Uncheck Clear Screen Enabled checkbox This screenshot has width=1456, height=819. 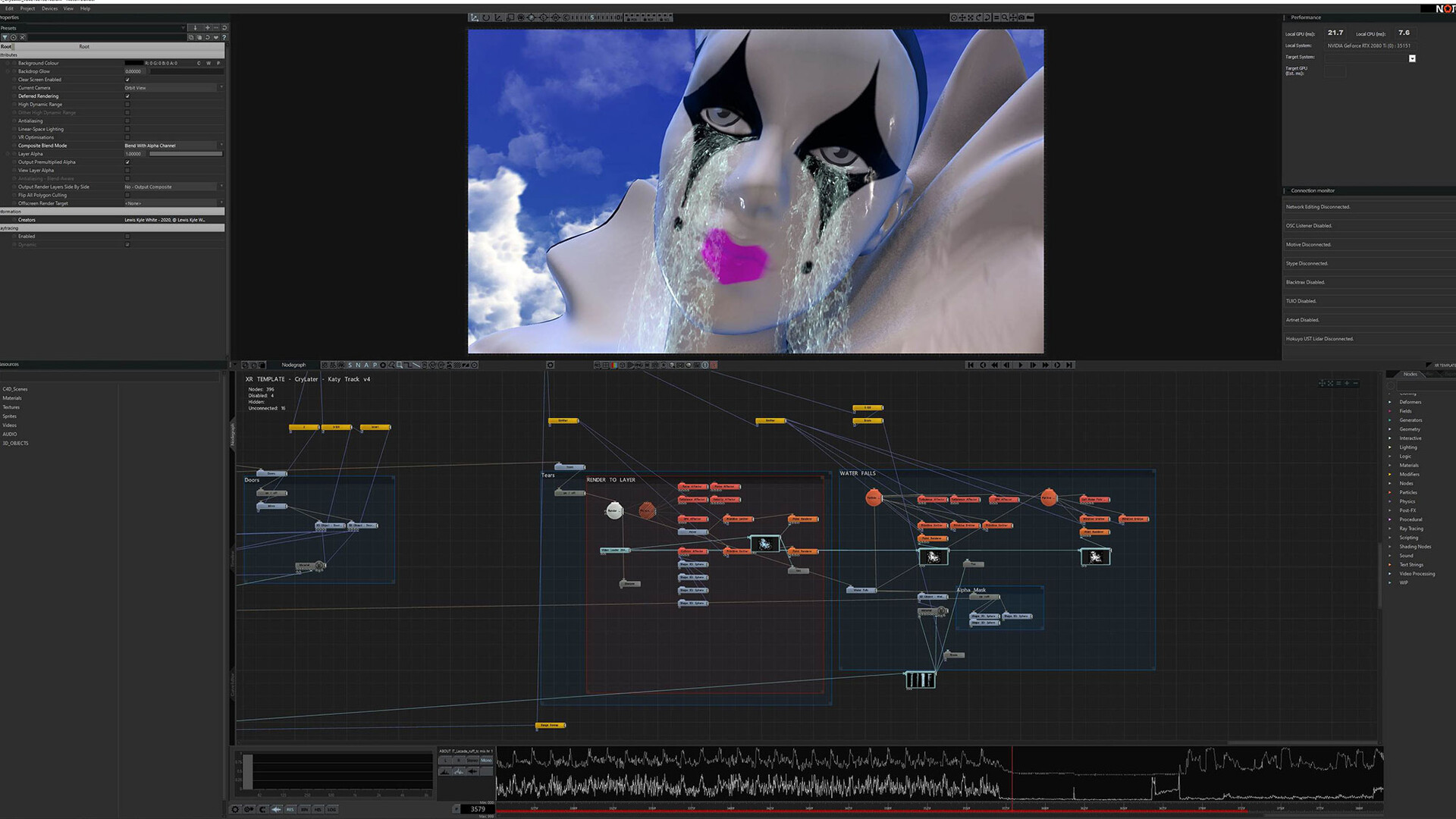[127, 80]
